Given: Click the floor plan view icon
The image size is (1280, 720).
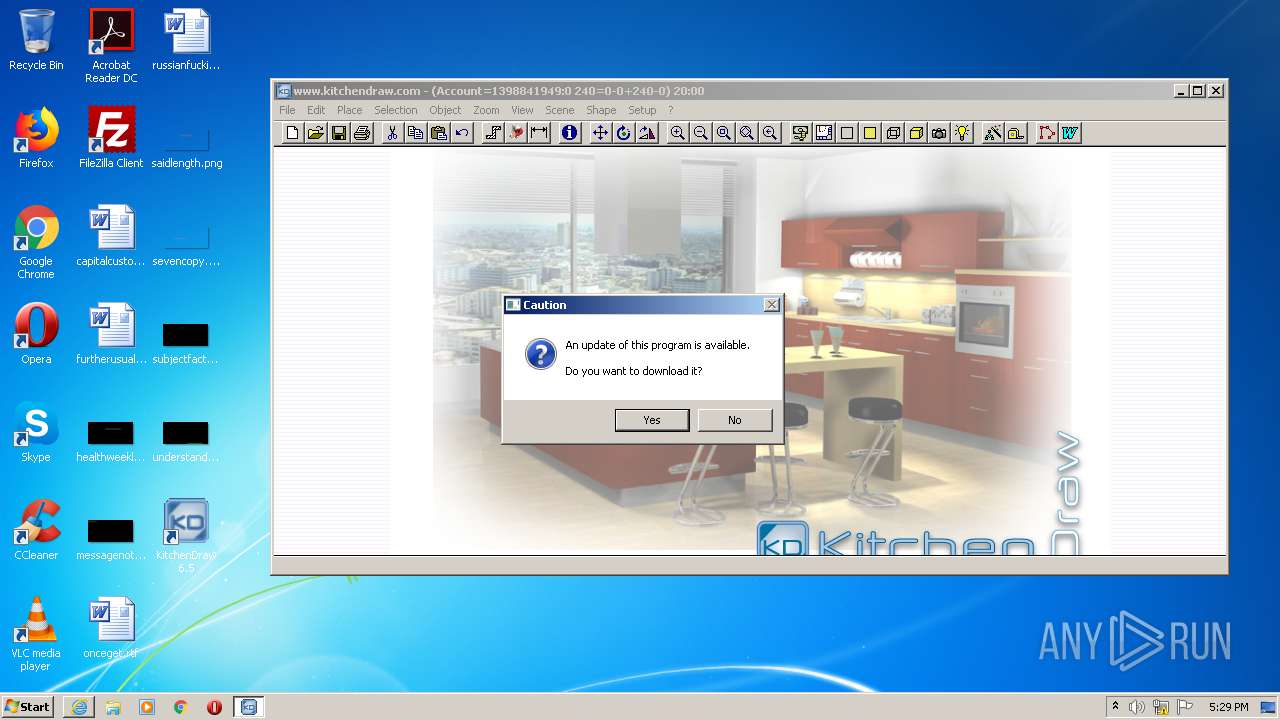Looking at the screenshot, I should coord(823,133).
